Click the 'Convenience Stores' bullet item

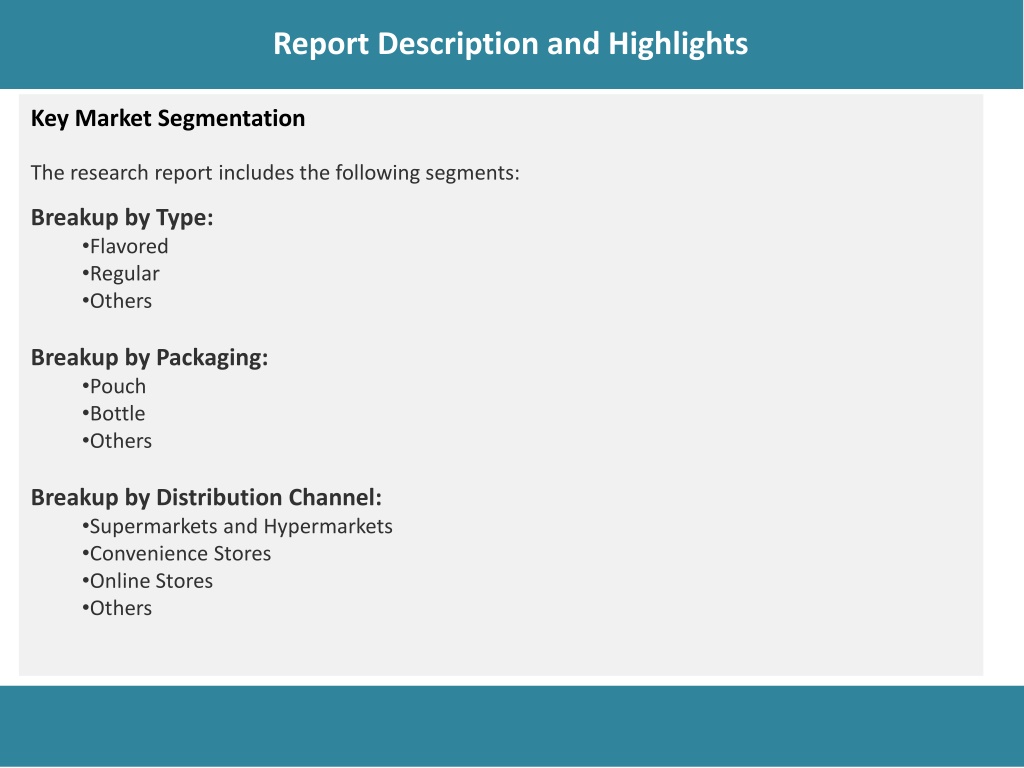[x=176, y=554]
